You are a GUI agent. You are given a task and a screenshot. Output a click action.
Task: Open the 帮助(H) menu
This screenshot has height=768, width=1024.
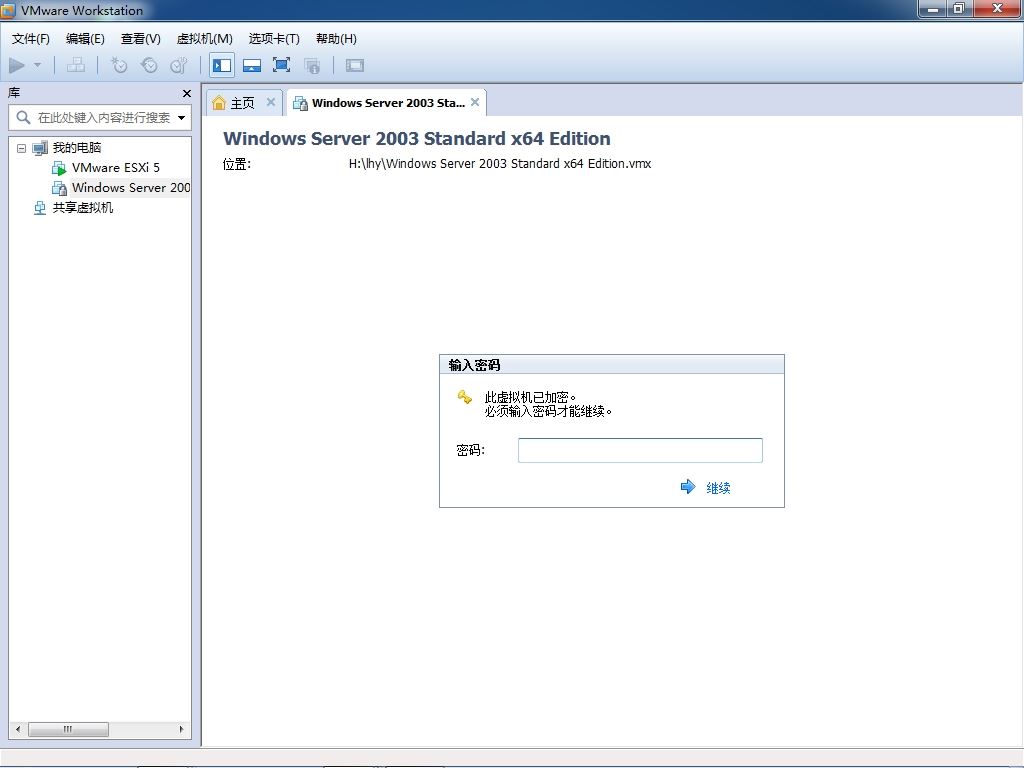pyautogui.click(x=336, y=39)
